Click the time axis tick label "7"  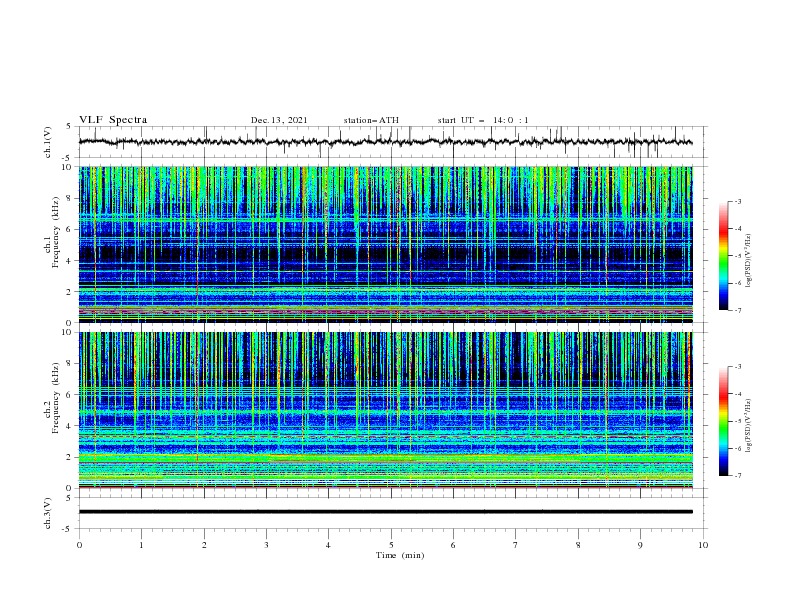(x=516, y=545)
